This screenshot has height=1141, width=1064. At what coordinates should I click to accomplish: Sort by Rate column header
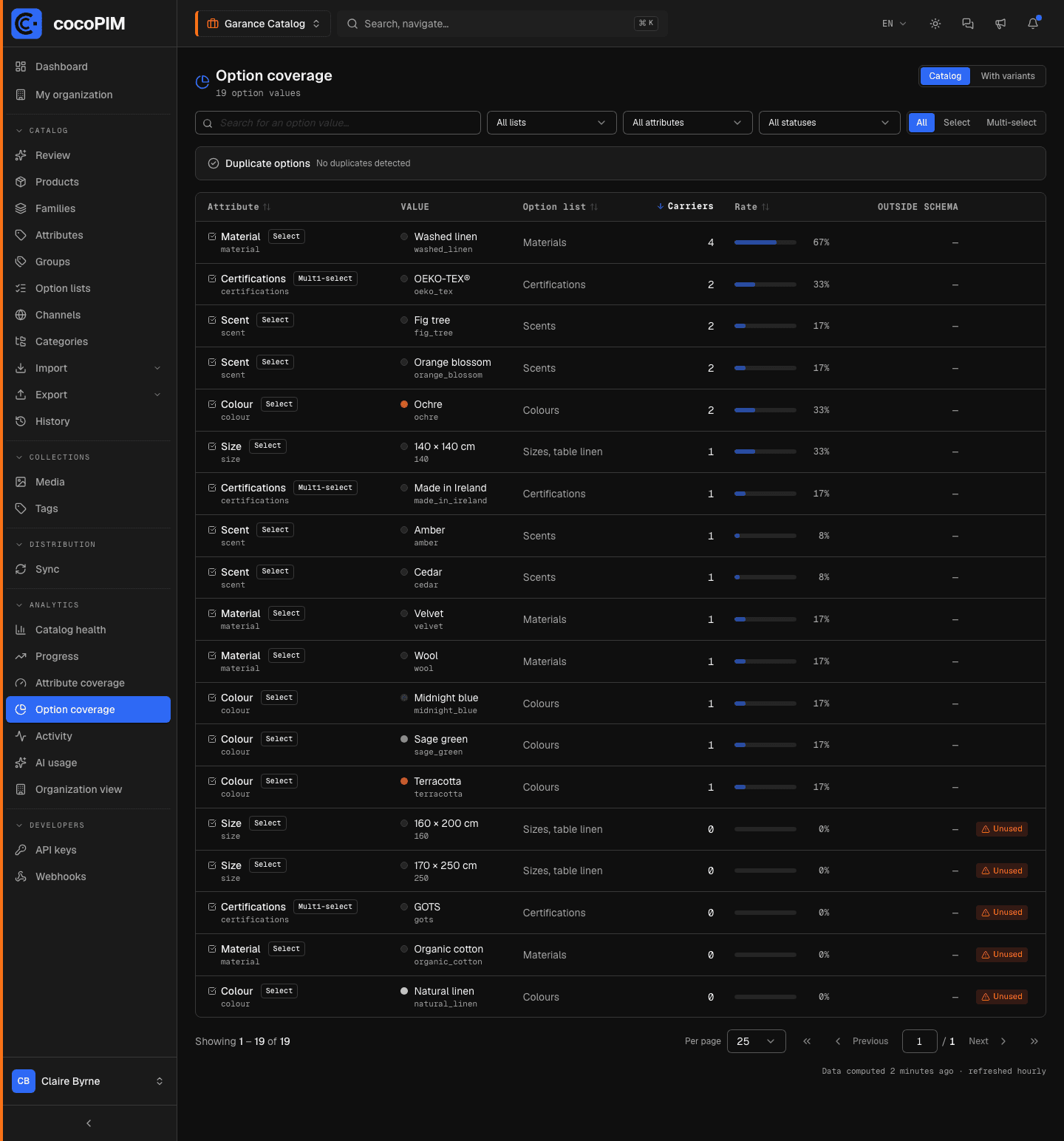pyautogui.click(x=751, y=207)
